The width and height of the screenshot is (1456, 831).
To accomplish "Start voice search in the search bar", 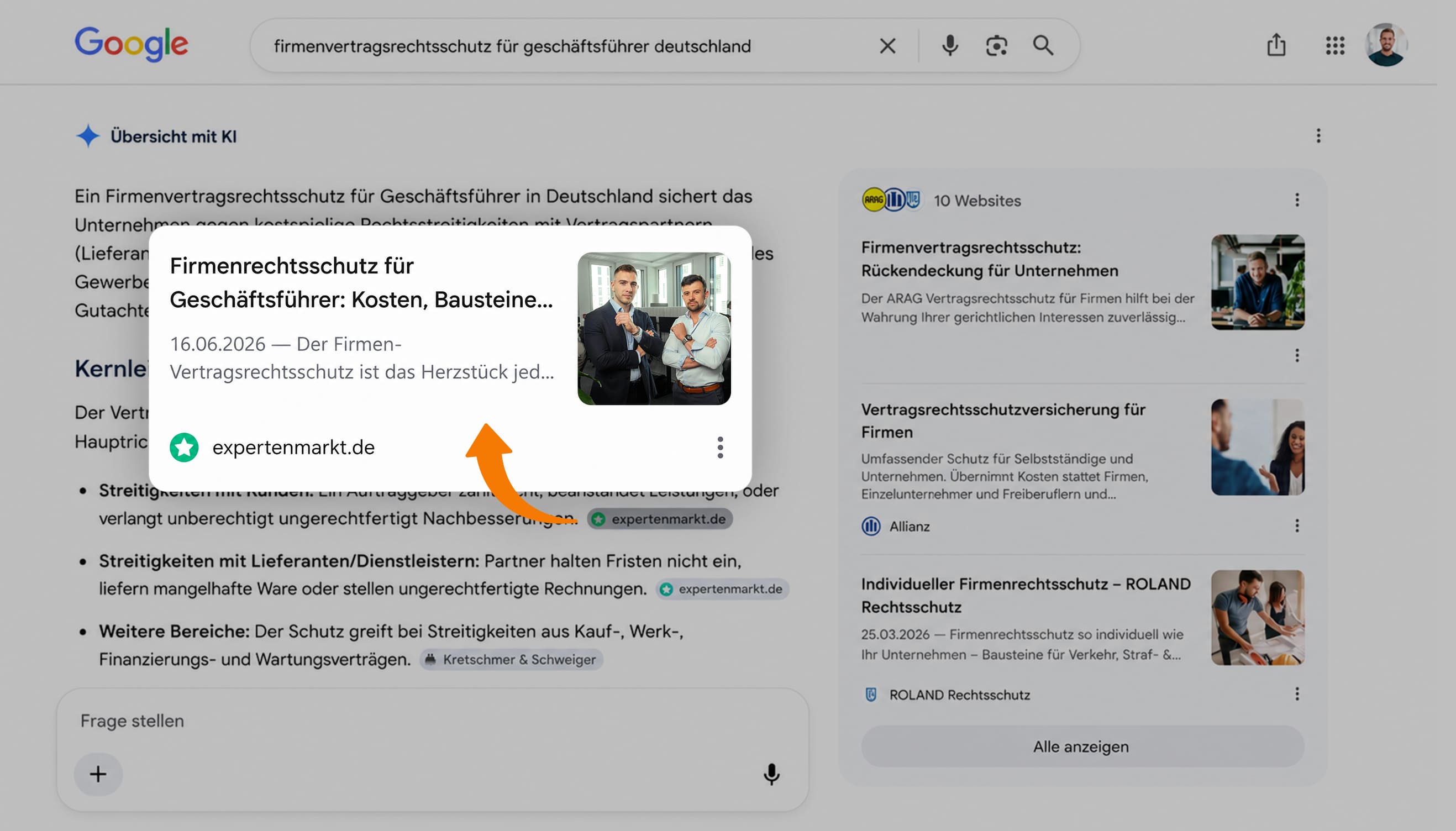I will point(950,46).
